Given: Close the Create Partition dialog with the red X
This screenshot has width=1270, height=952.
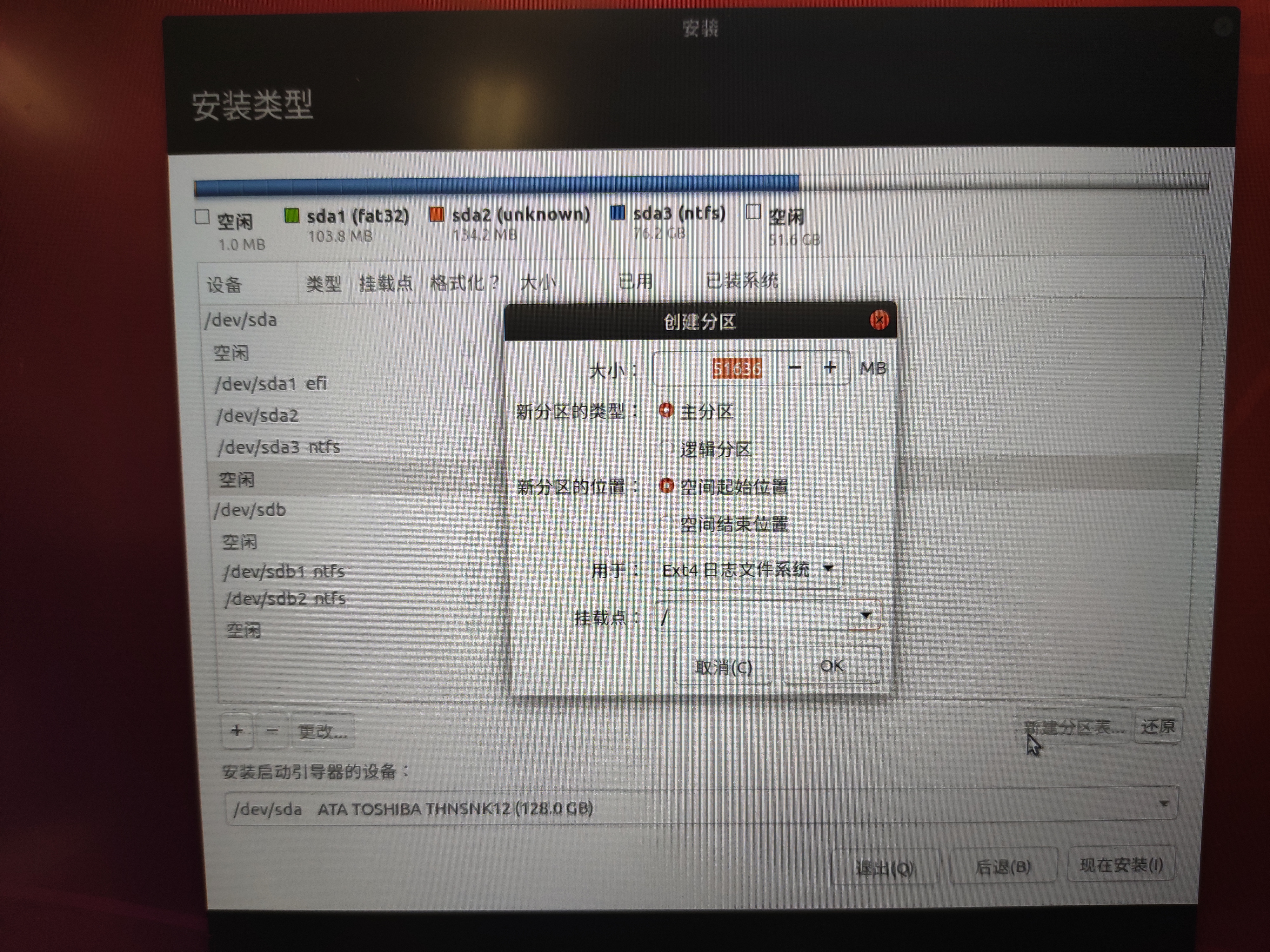Looking at the screenshot, I should 879,320.
